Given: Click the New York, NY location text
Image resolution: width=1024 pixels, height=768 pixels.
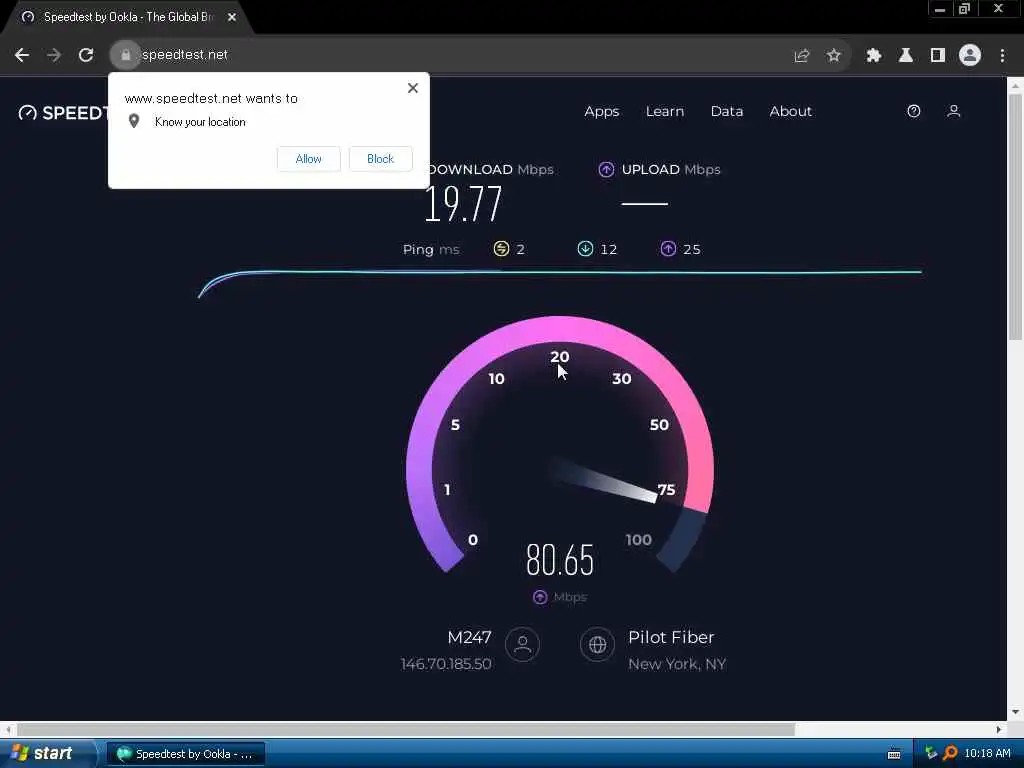Looking at the screenshot, I should tap(677, 664).
